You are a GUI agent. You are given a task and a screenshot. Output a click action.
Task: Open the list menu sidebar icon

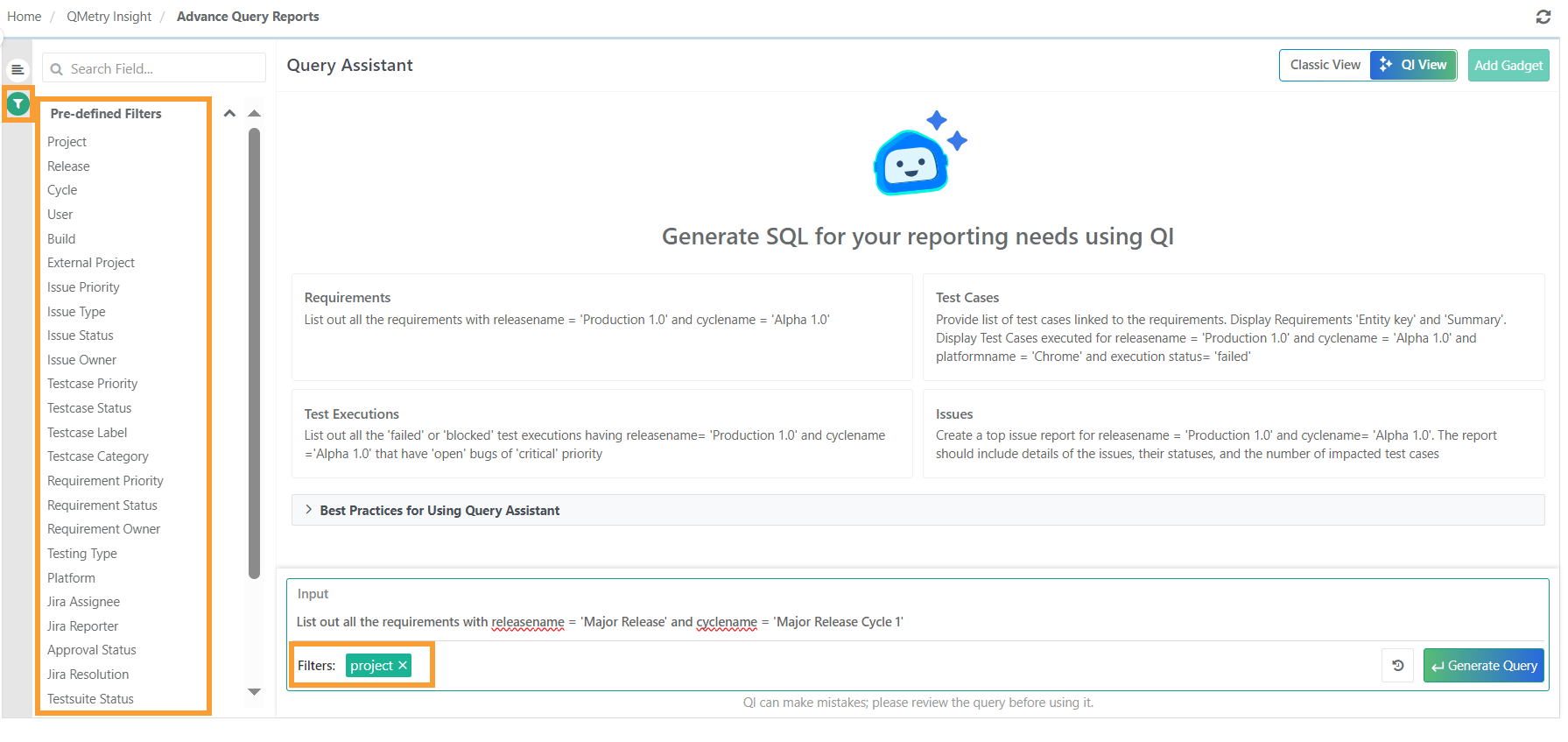click(x=18, y=69)
